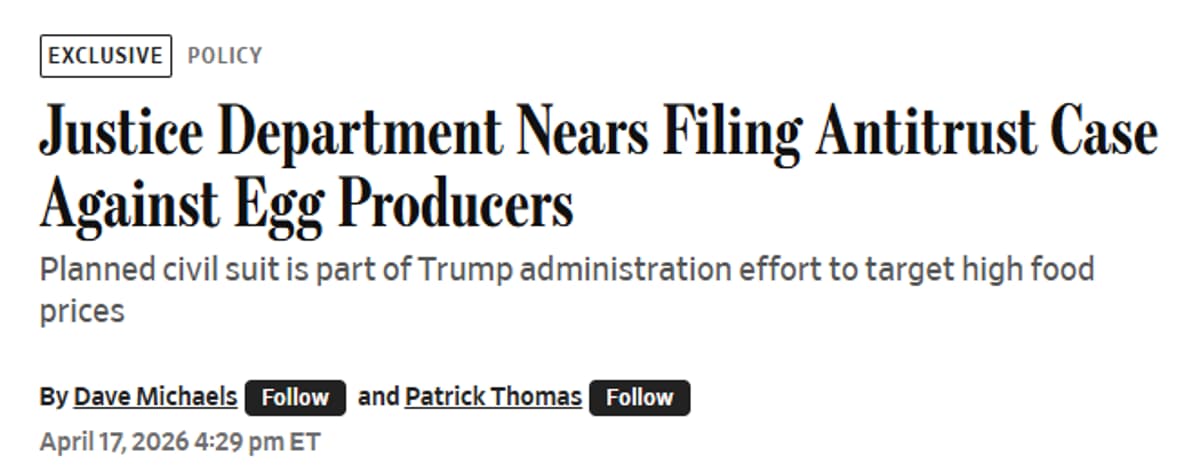Click the word "prices" in the subheadline
The image size is (1200, 474).
tap(82, 311)
